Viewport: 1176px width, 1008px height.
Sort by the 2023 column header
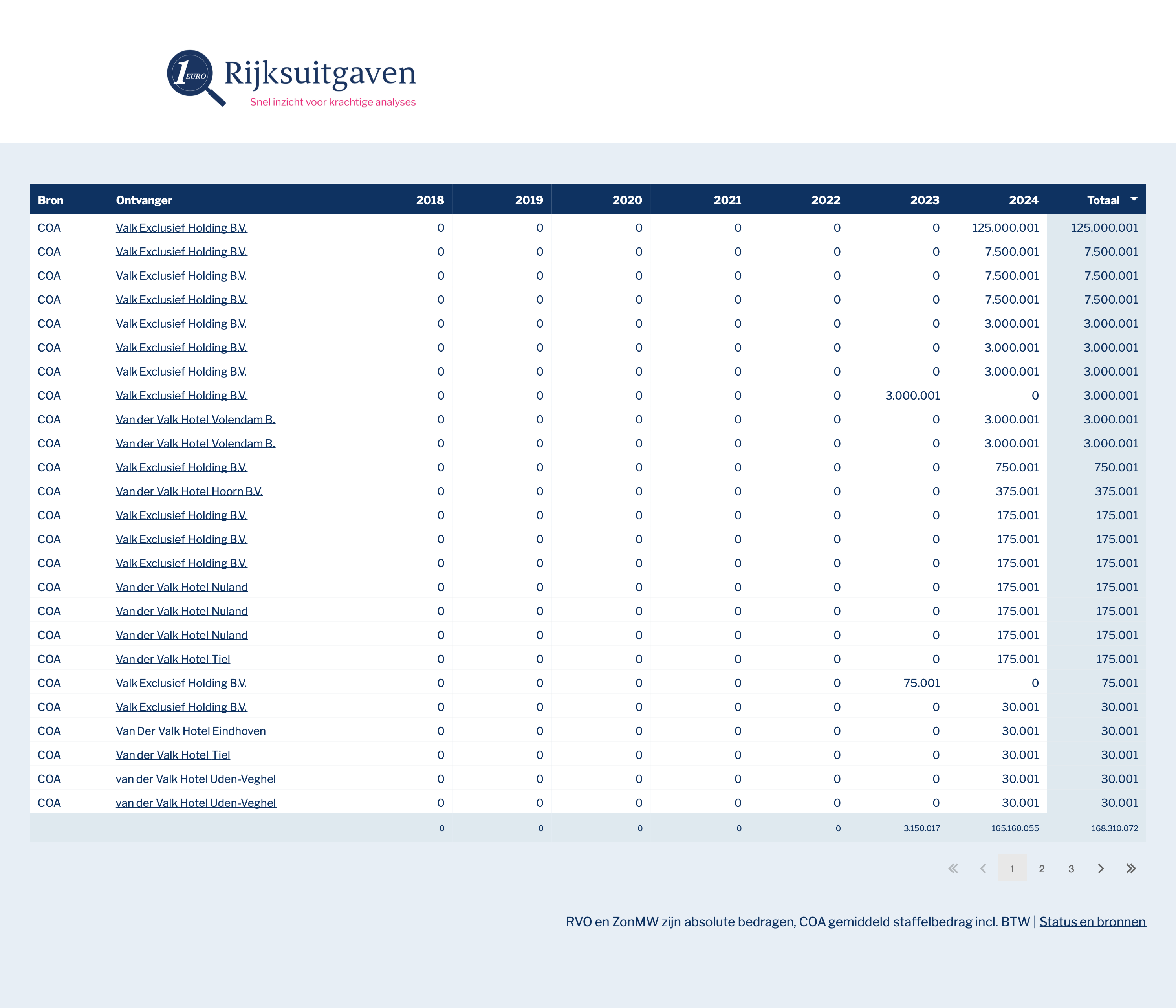tap(925, 200)
